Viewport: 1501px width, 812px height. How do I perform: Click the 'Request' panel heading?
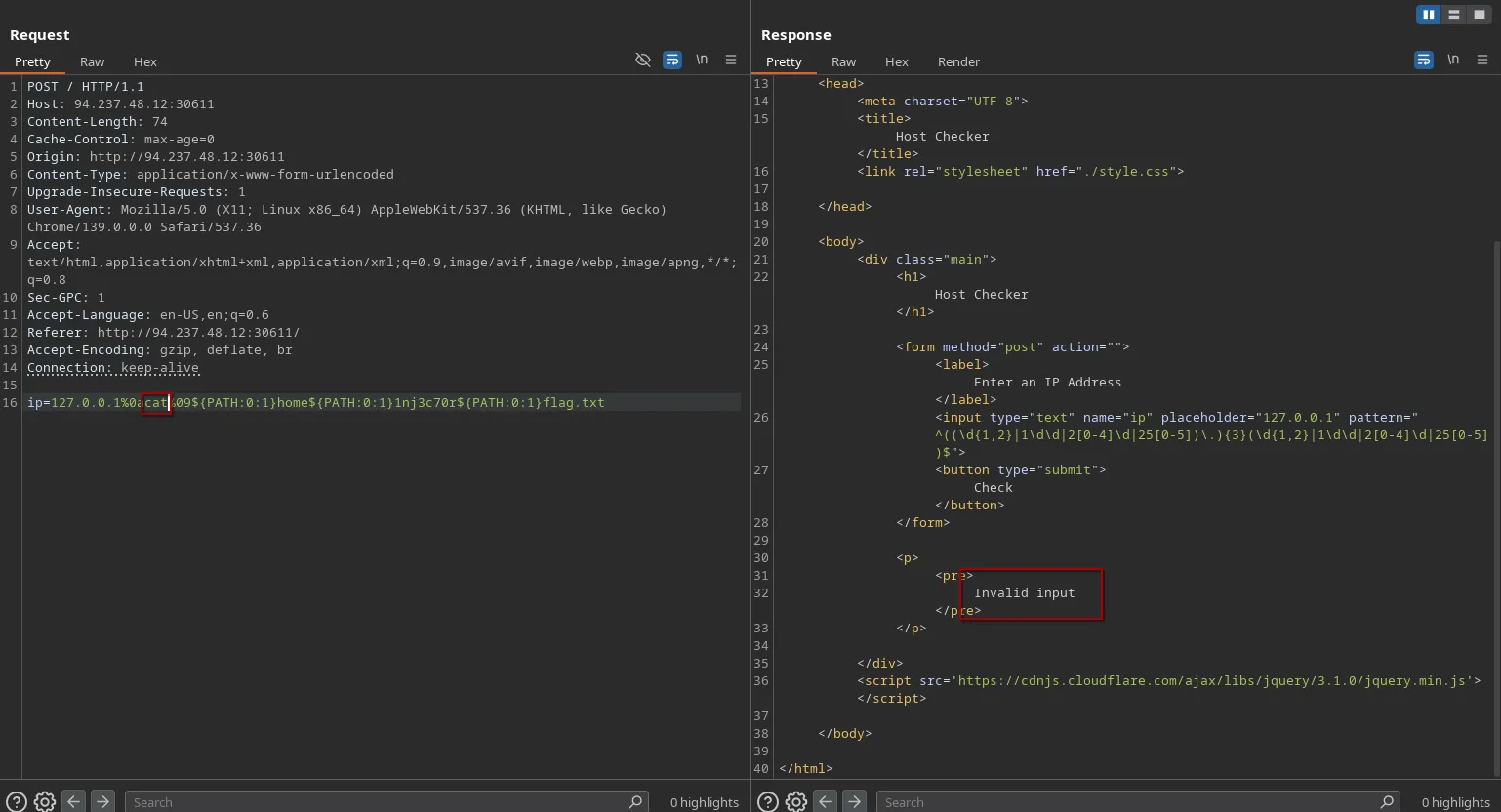tap(40, 35)
